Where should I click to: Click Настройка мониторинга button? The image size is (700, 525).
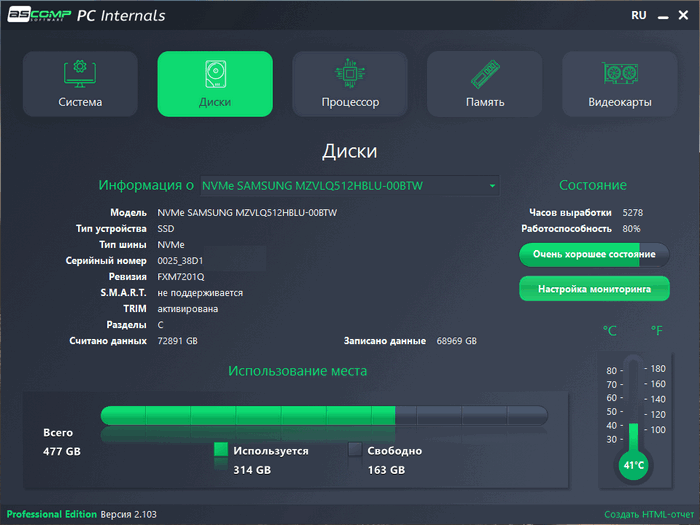(594, 289)
